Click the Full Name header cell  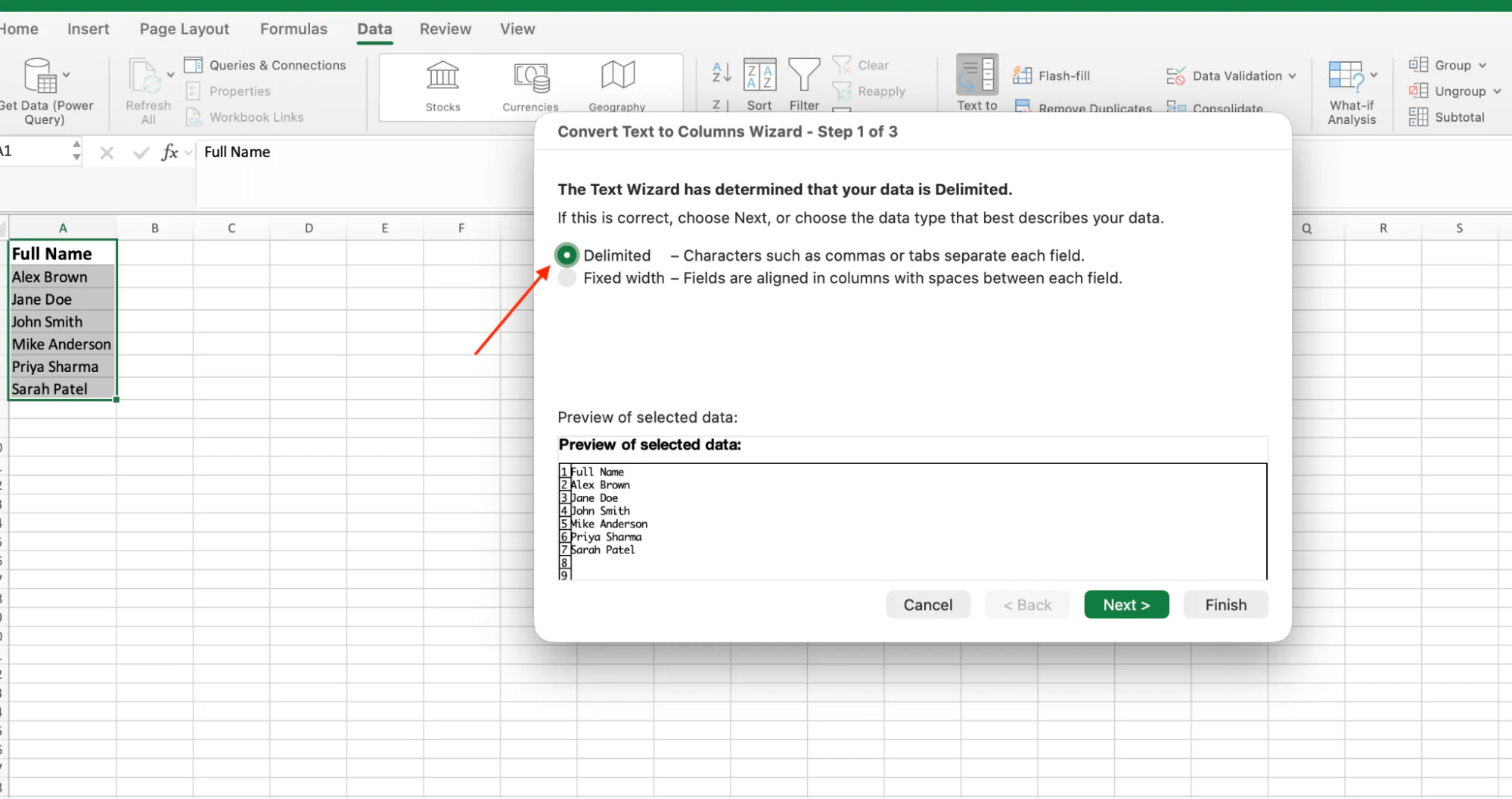(63, 253)
